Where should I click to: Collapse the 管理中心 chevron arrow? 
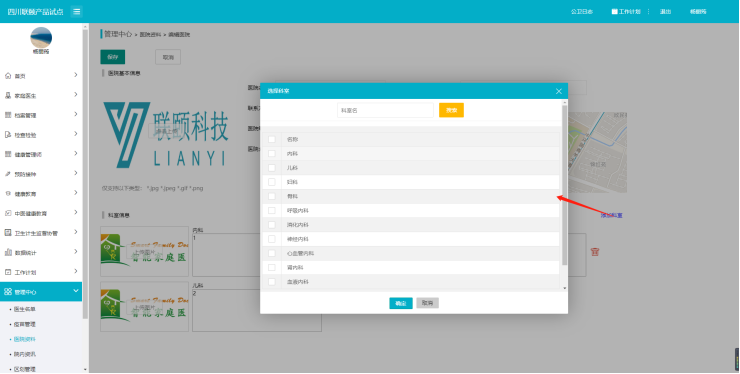pos(76,291)
